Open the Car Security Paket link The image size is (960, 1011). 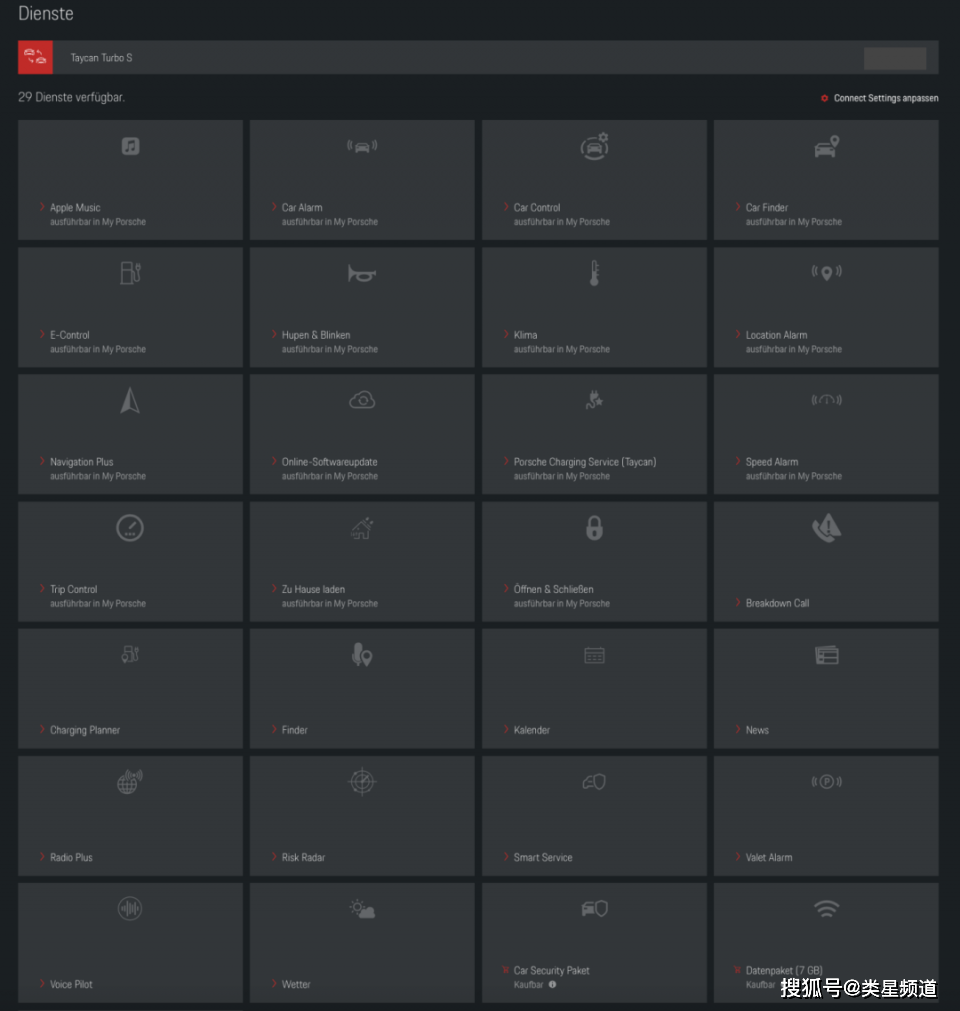click(551, 970)
